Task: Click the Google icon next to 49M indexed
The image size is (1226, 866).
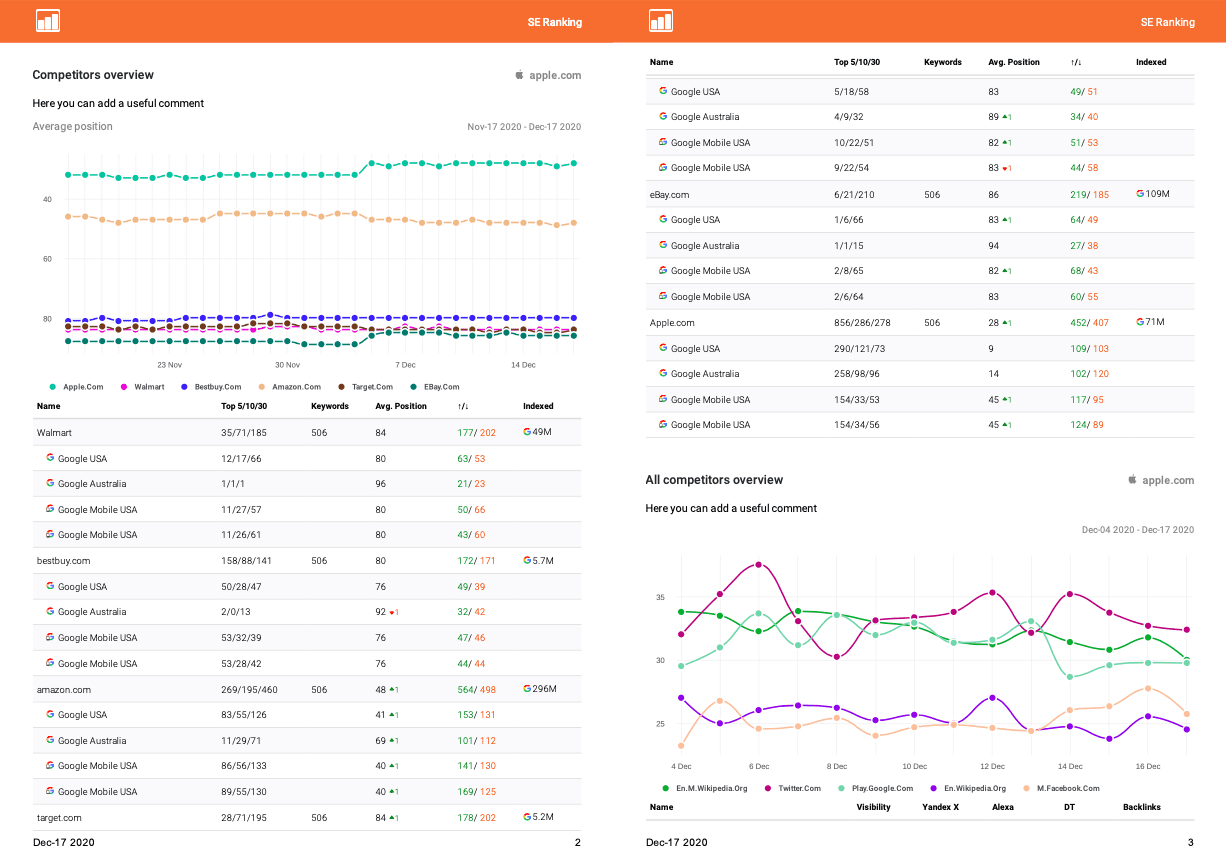Action: 527,432
